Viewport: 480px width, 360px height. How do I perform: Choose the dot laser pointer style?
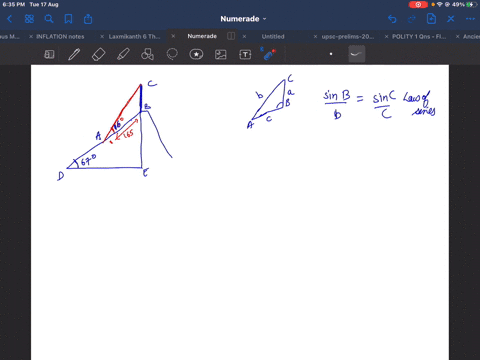point(331,54)
